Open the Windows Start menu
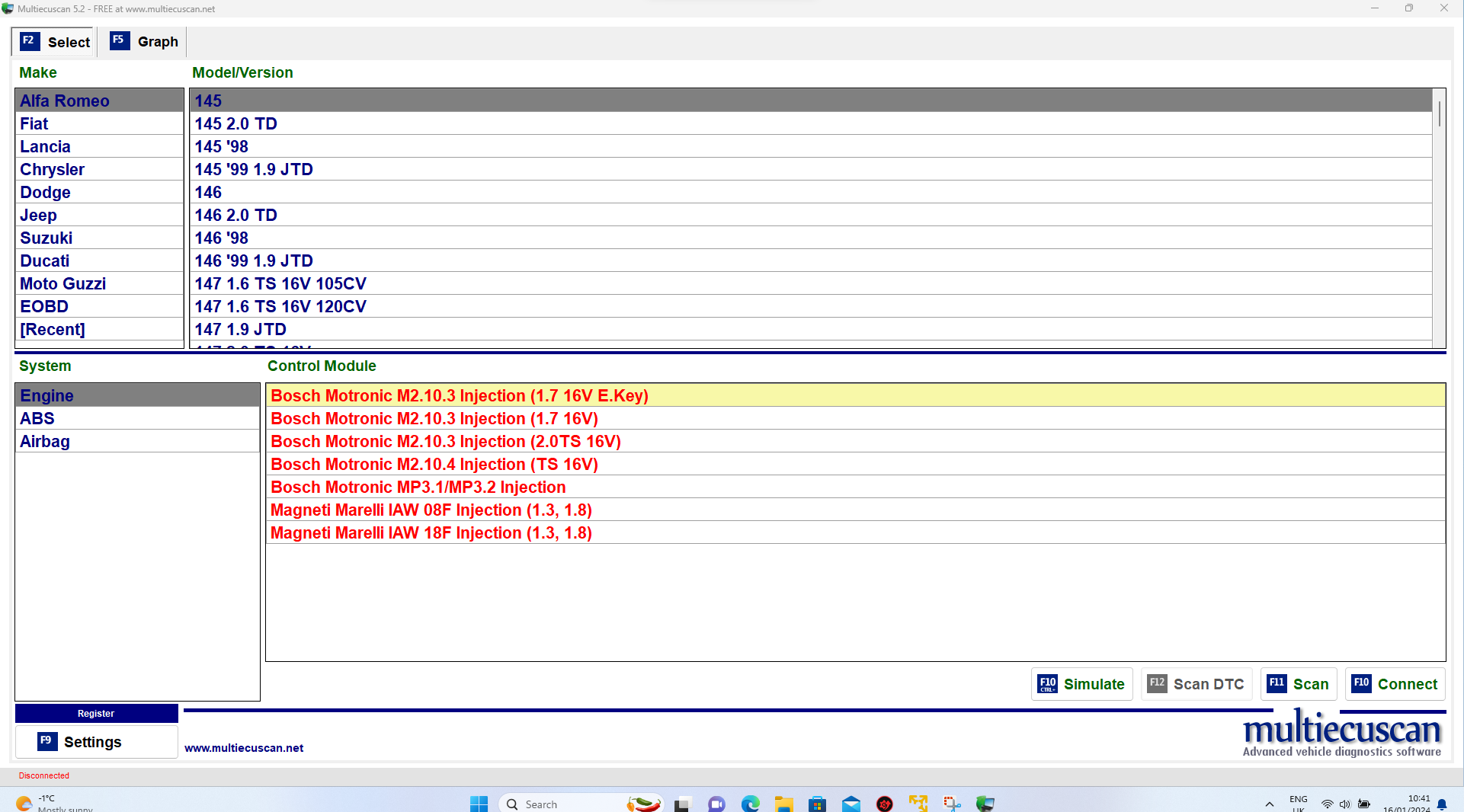This screenshot has width=1464, height=812. point(479,804)
